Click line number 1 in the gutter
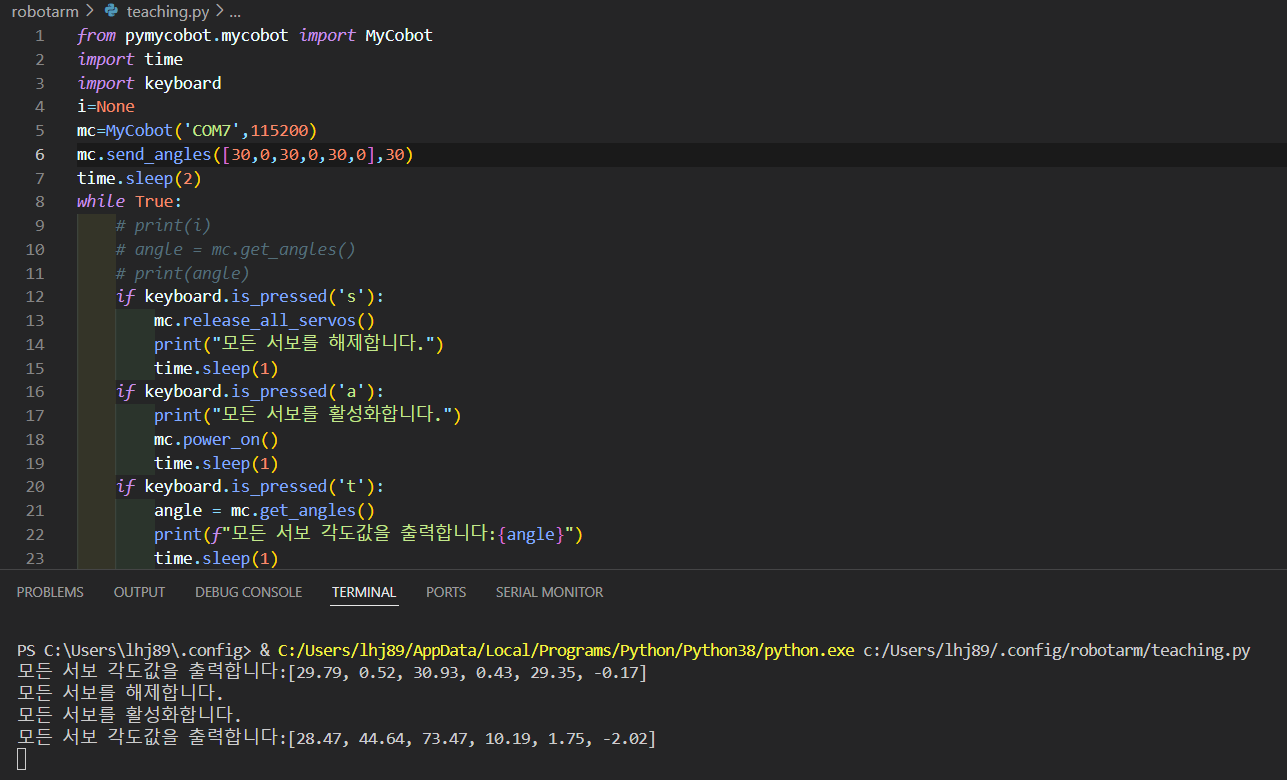The width and height of the screenshot is (1287, 780). point(40,35)
